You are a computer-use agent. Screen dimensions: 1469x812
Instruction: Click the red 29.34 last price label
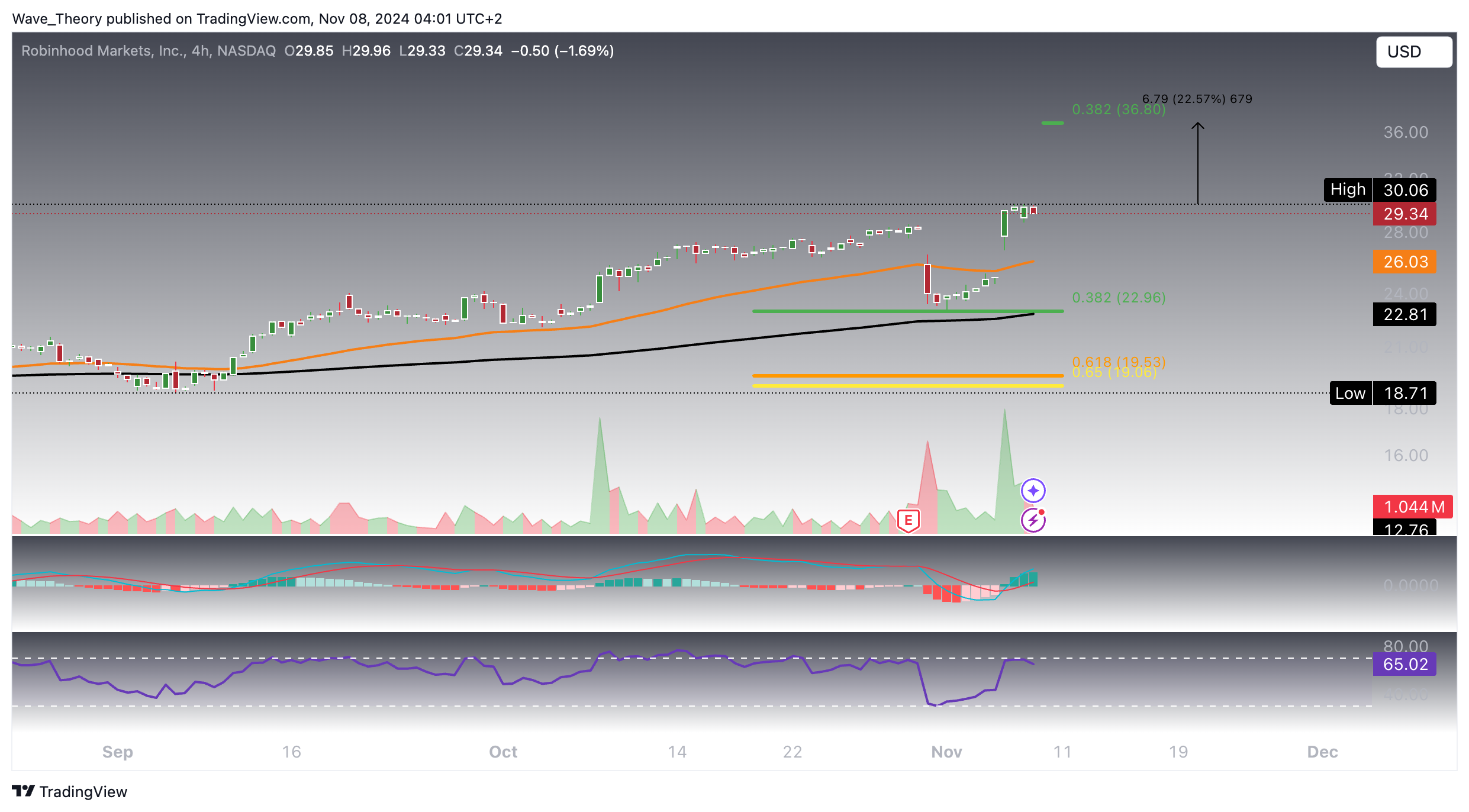(x=1404, y=214)
